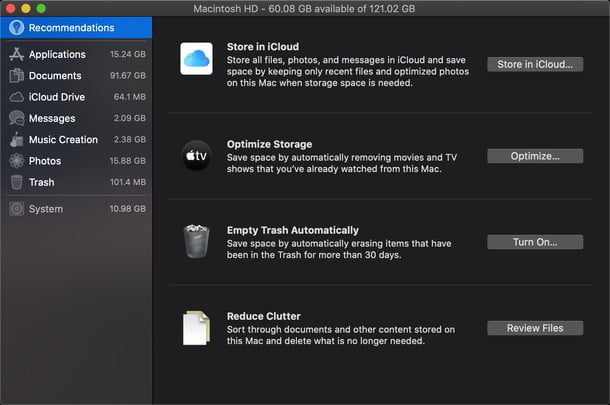Click the Reduce Clutter documents icon
This screenshot has height=405, width=610.
point(196,328)
